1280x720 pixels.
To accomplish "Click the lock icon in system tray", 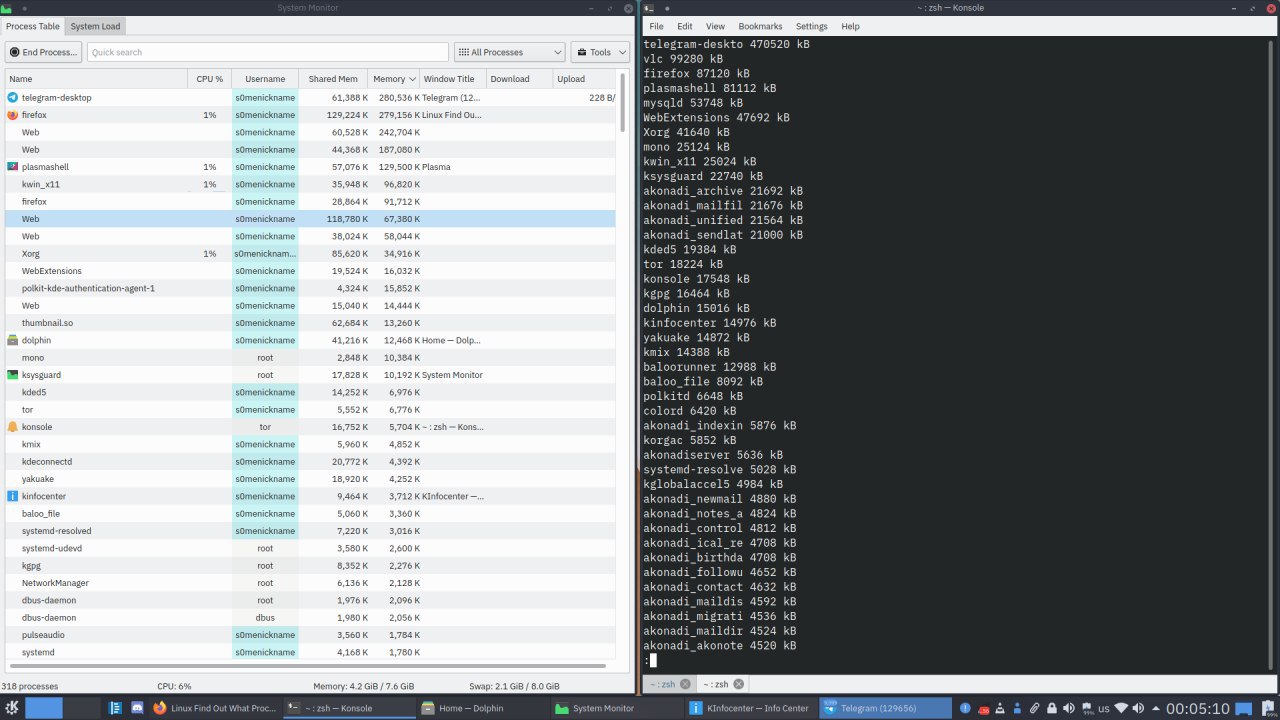I will point(1052,708).
